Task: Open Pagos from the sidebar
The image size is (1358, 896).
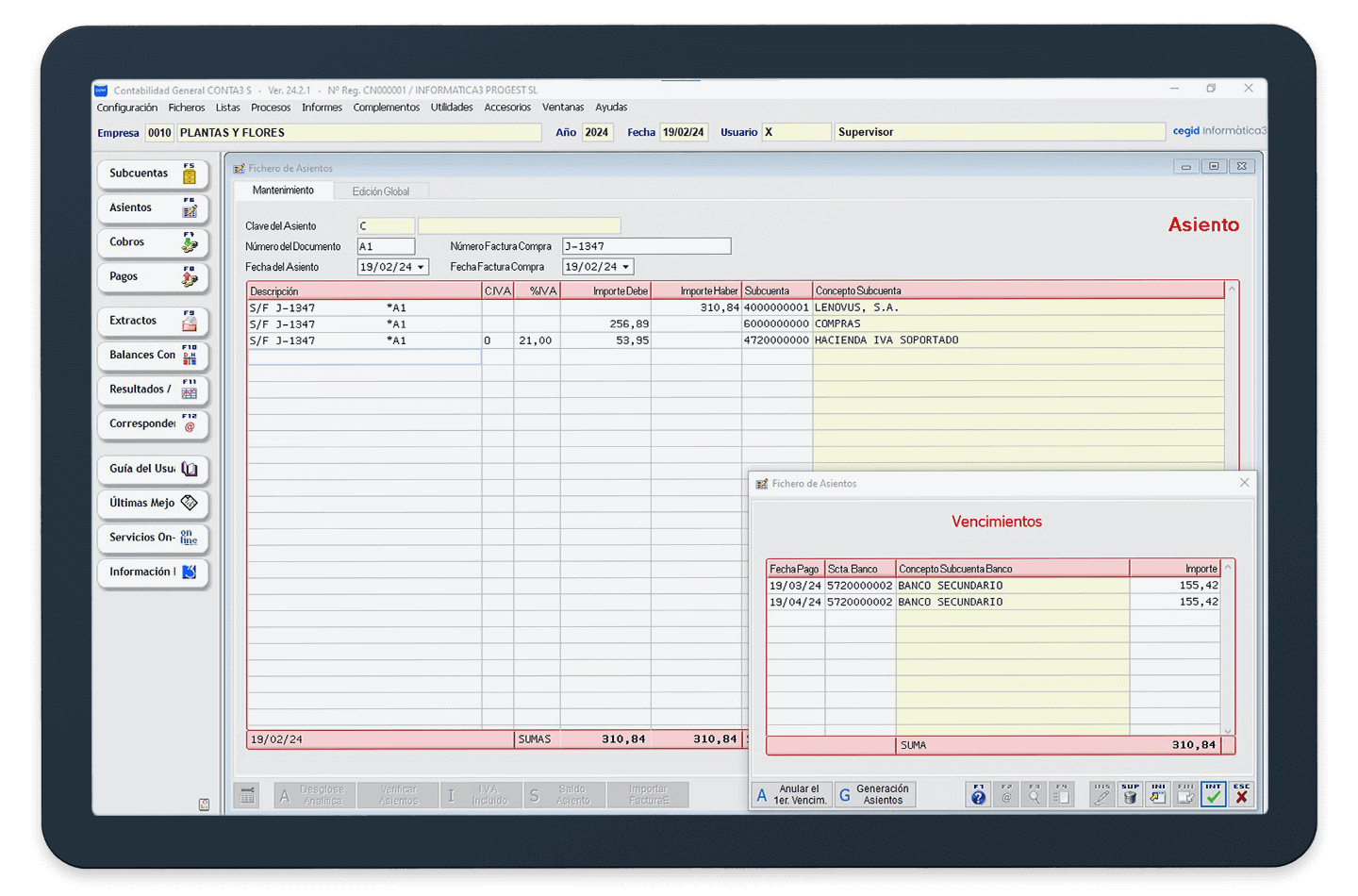Action: [x=152, y=277]
